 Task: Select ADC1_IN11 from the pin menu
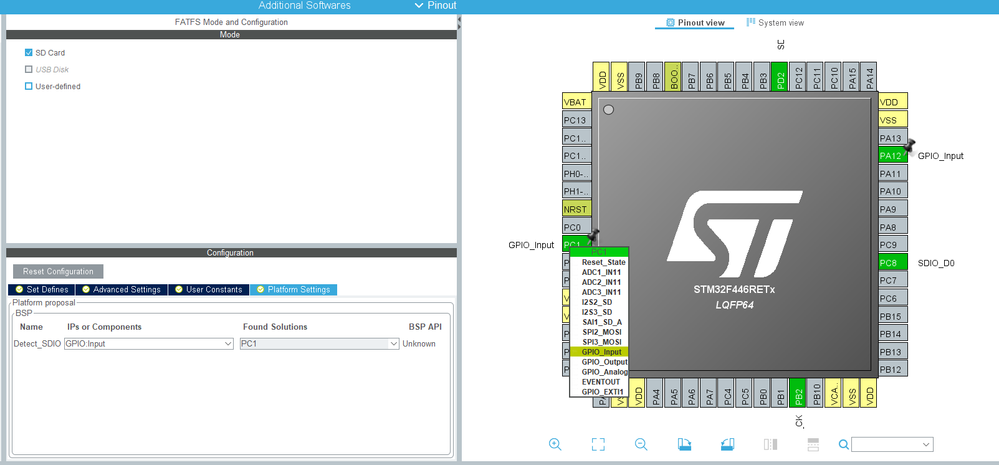[599, 272]
